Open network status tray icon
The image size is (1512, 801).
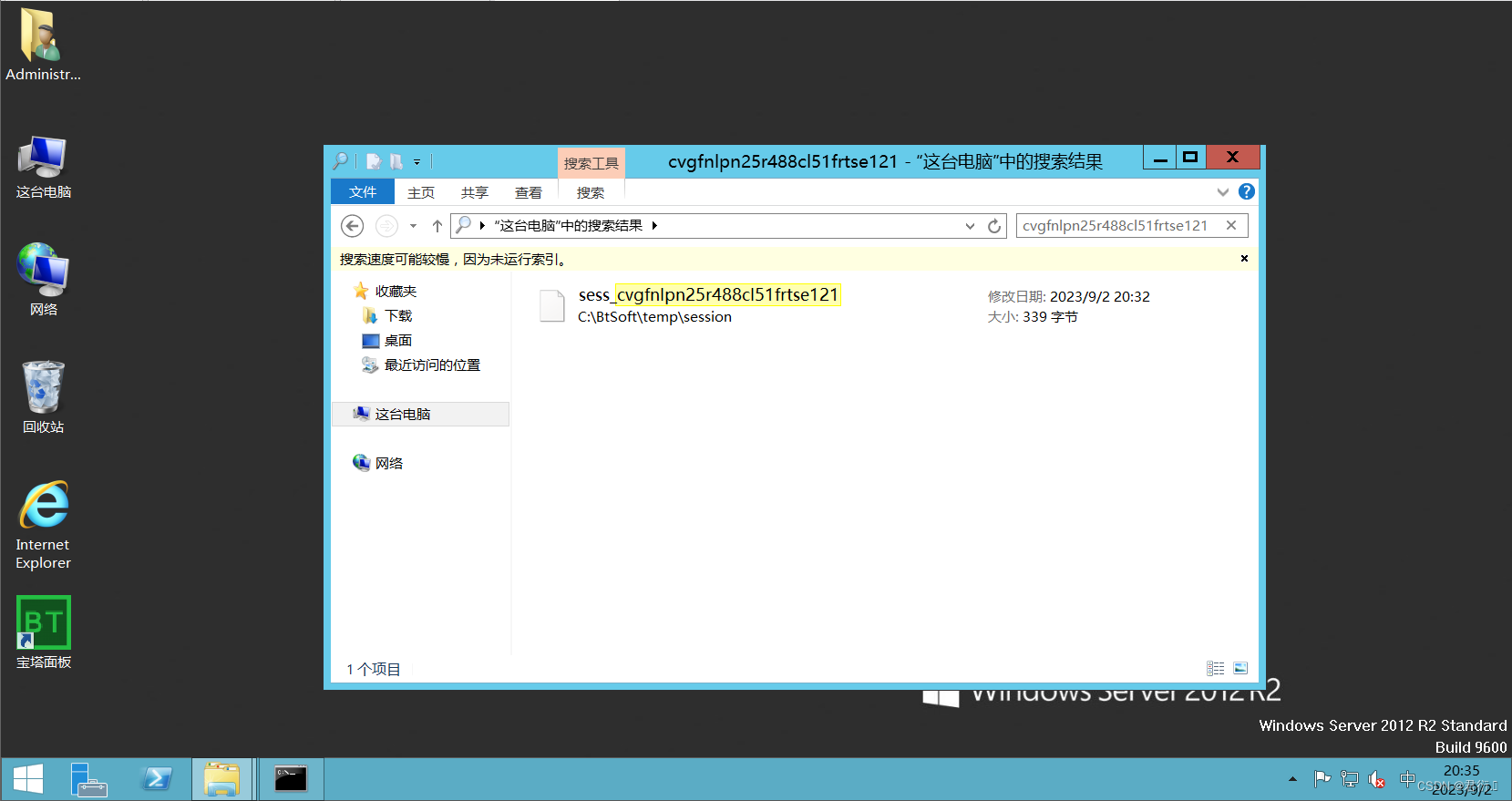(1350, 779)
